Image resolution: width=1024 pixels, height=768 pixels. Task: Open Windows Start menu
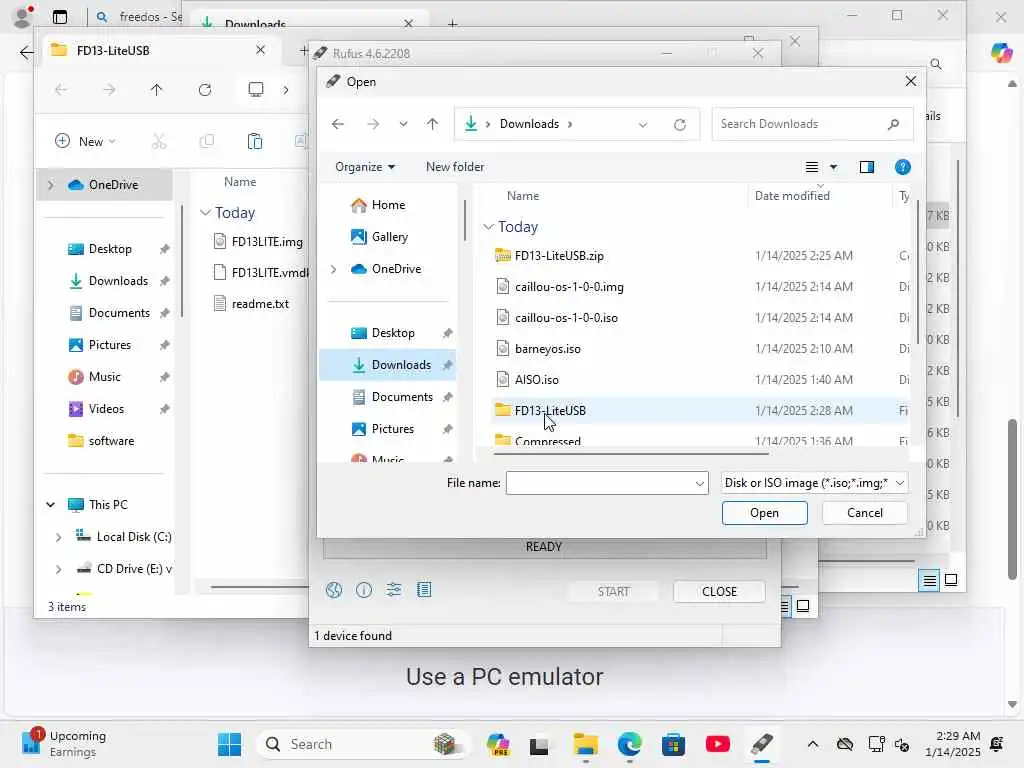point(229,744)
